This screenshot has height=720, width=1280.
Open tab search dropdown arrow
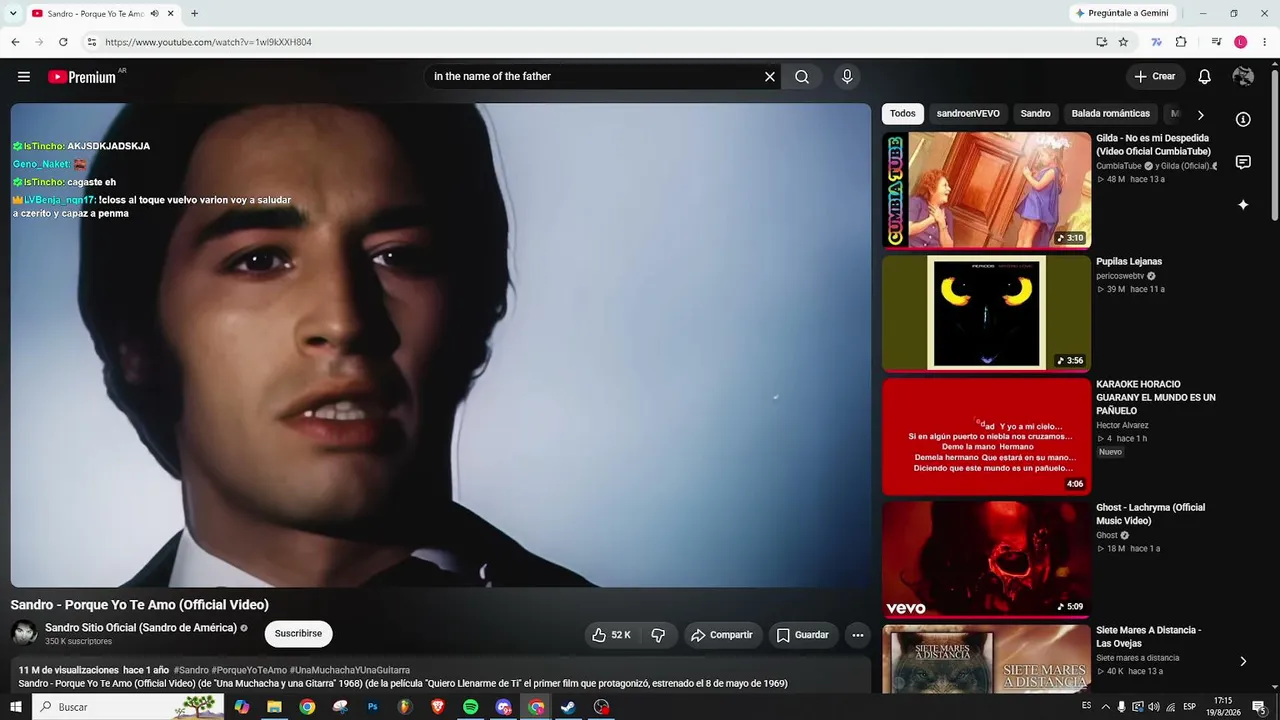tap(13, 13)
